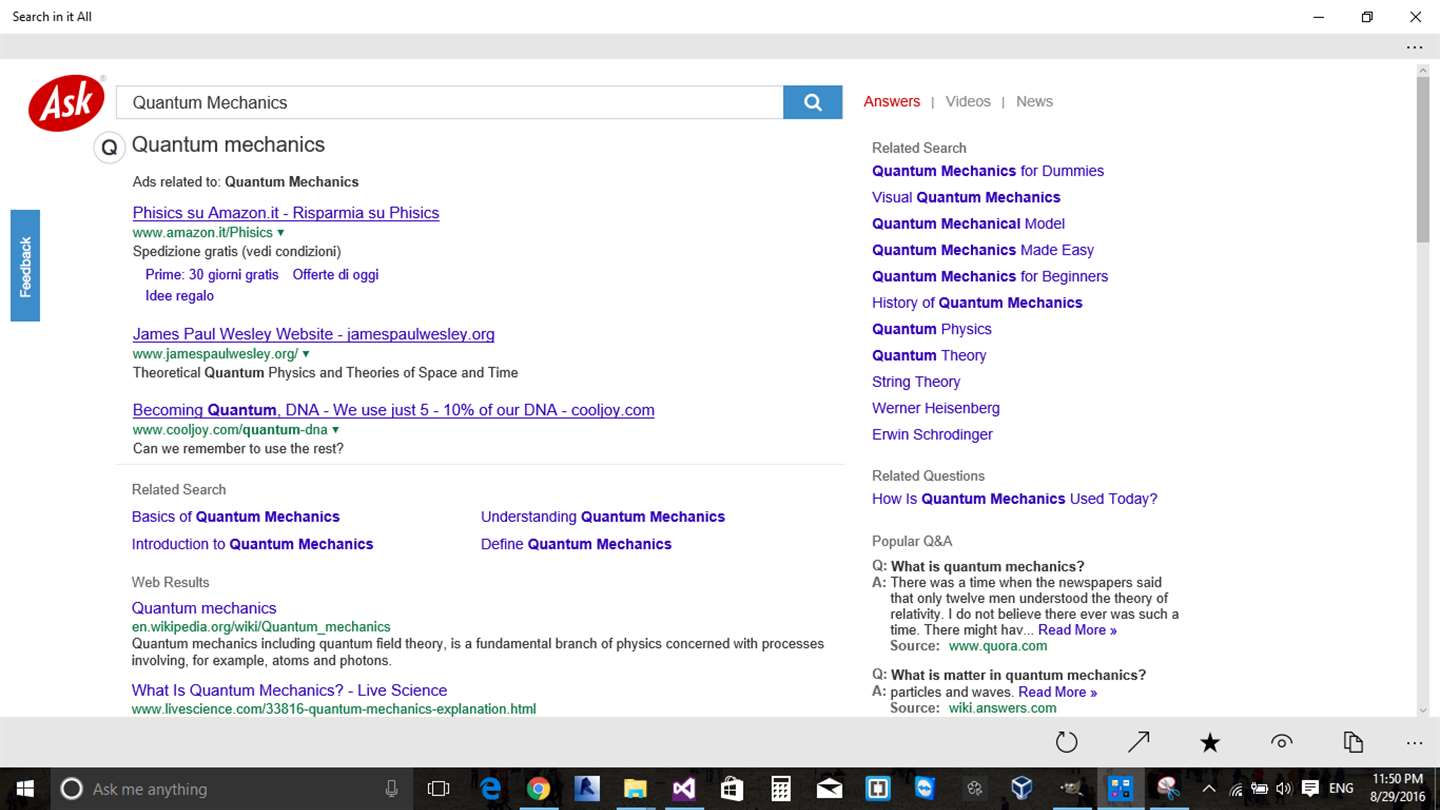Click the page vertical scrollbar thumb
The image size is (1440, 810).
coord(1422,158)
